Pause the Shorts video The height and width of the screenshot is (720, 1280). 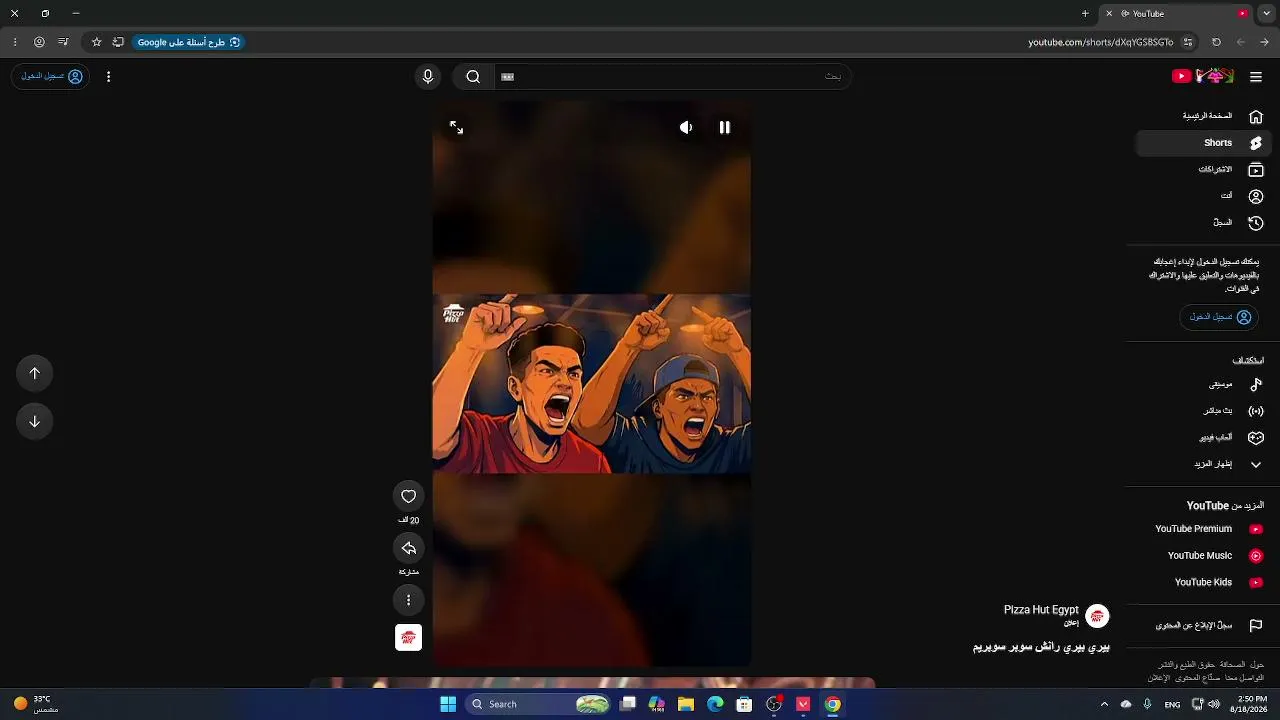tap(725, 128)
